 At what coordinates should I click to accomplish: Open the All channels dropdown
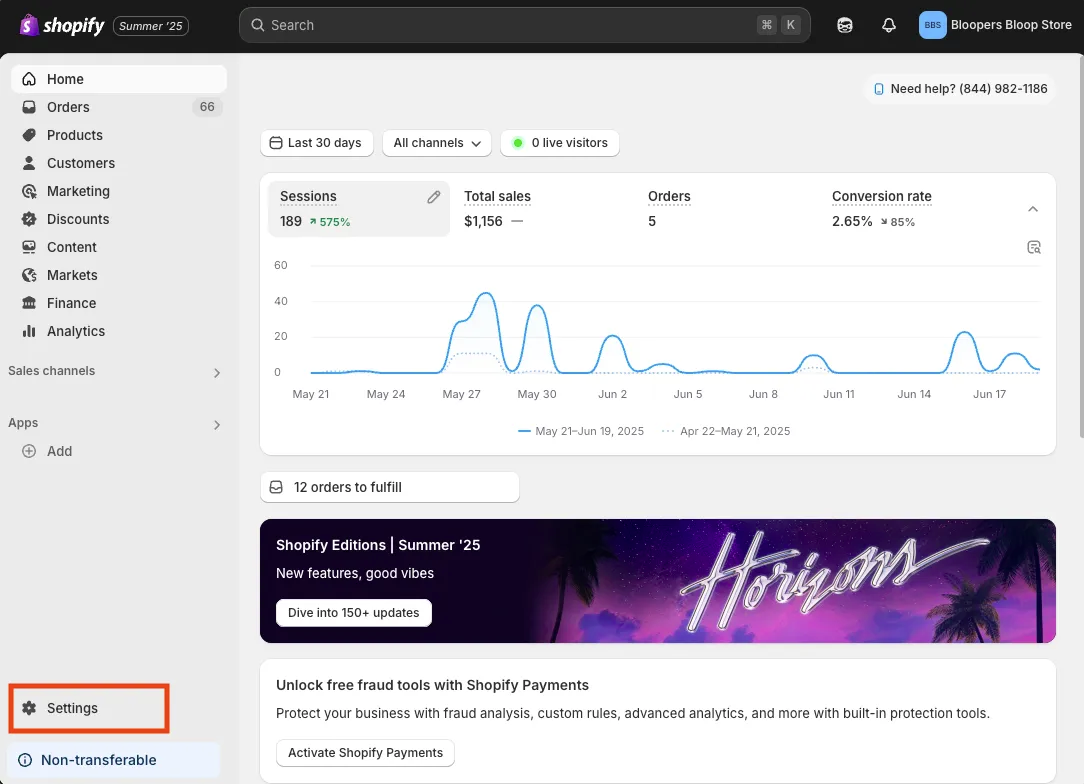click(437, 143)
